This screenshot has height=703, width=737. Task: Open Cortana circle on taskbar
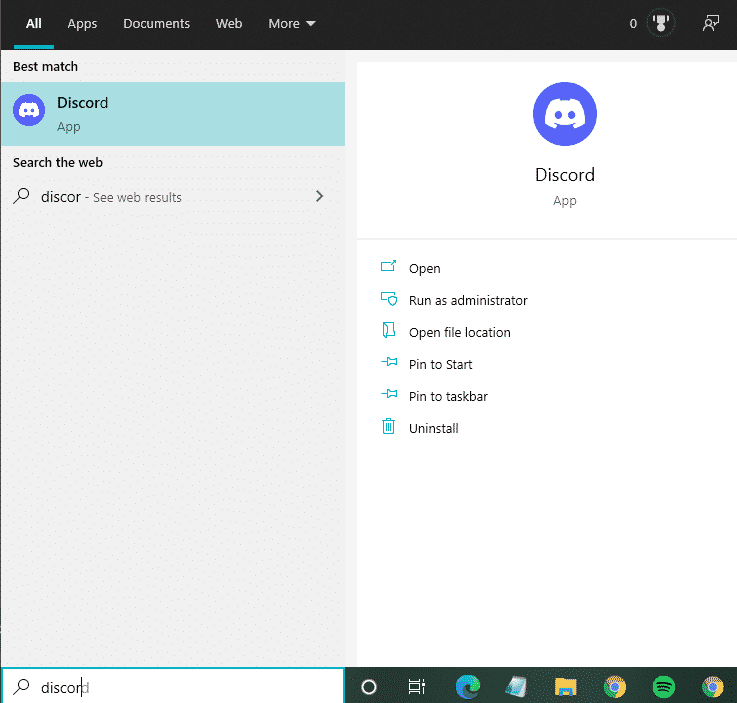tap(369, 687)
